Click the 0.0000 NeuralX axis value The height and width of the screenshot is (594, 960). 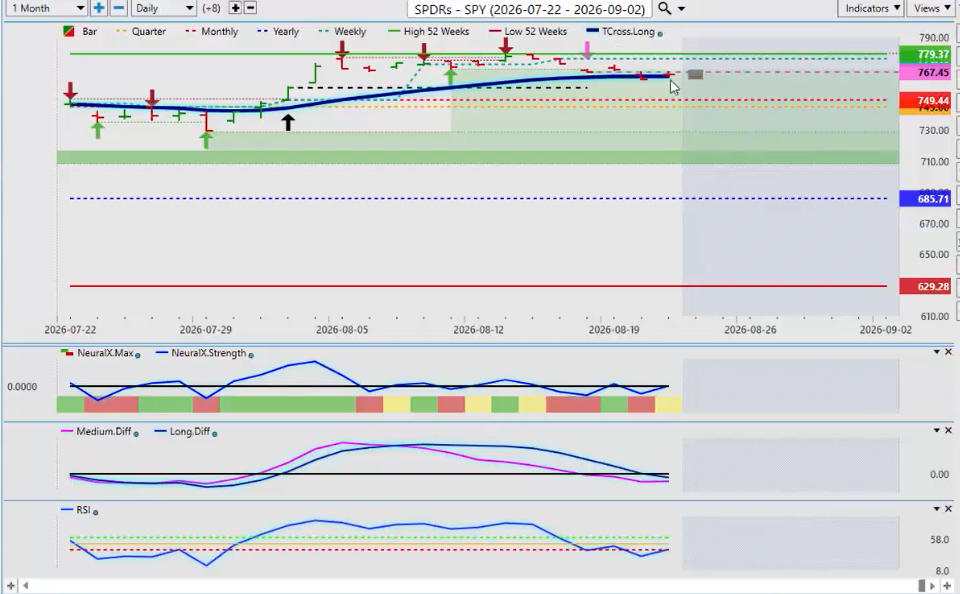pos(22,386)
